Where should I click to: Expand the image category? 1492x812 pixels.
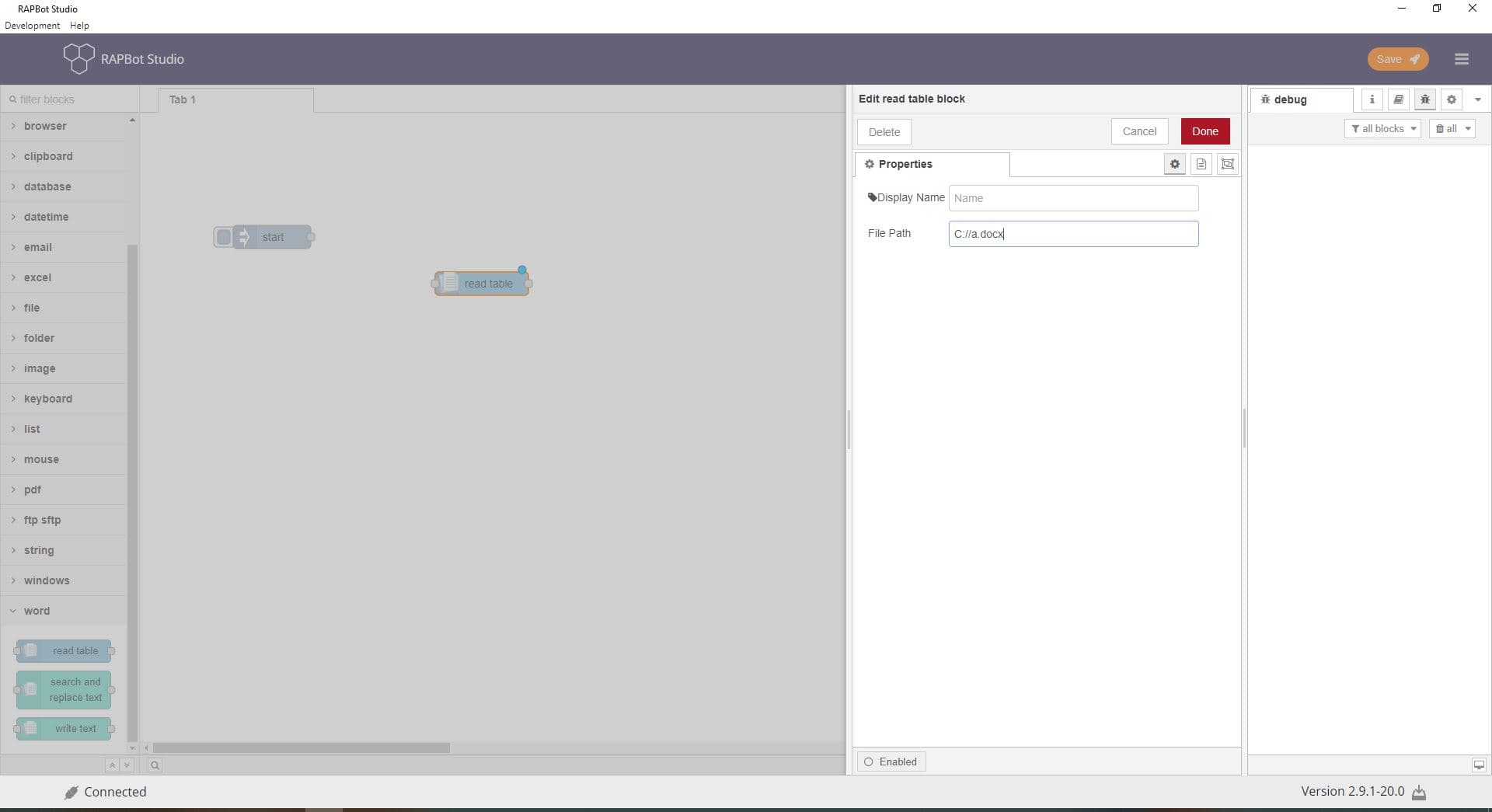point(63,368)
